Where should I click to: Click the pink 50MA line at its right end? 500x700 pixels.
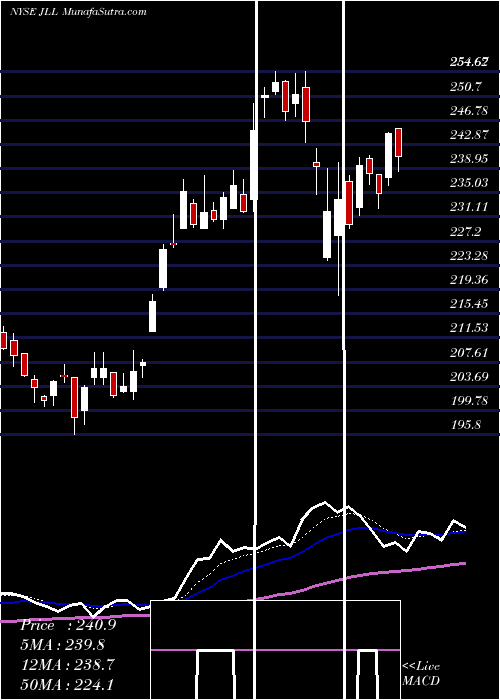(x=464, y=563)
